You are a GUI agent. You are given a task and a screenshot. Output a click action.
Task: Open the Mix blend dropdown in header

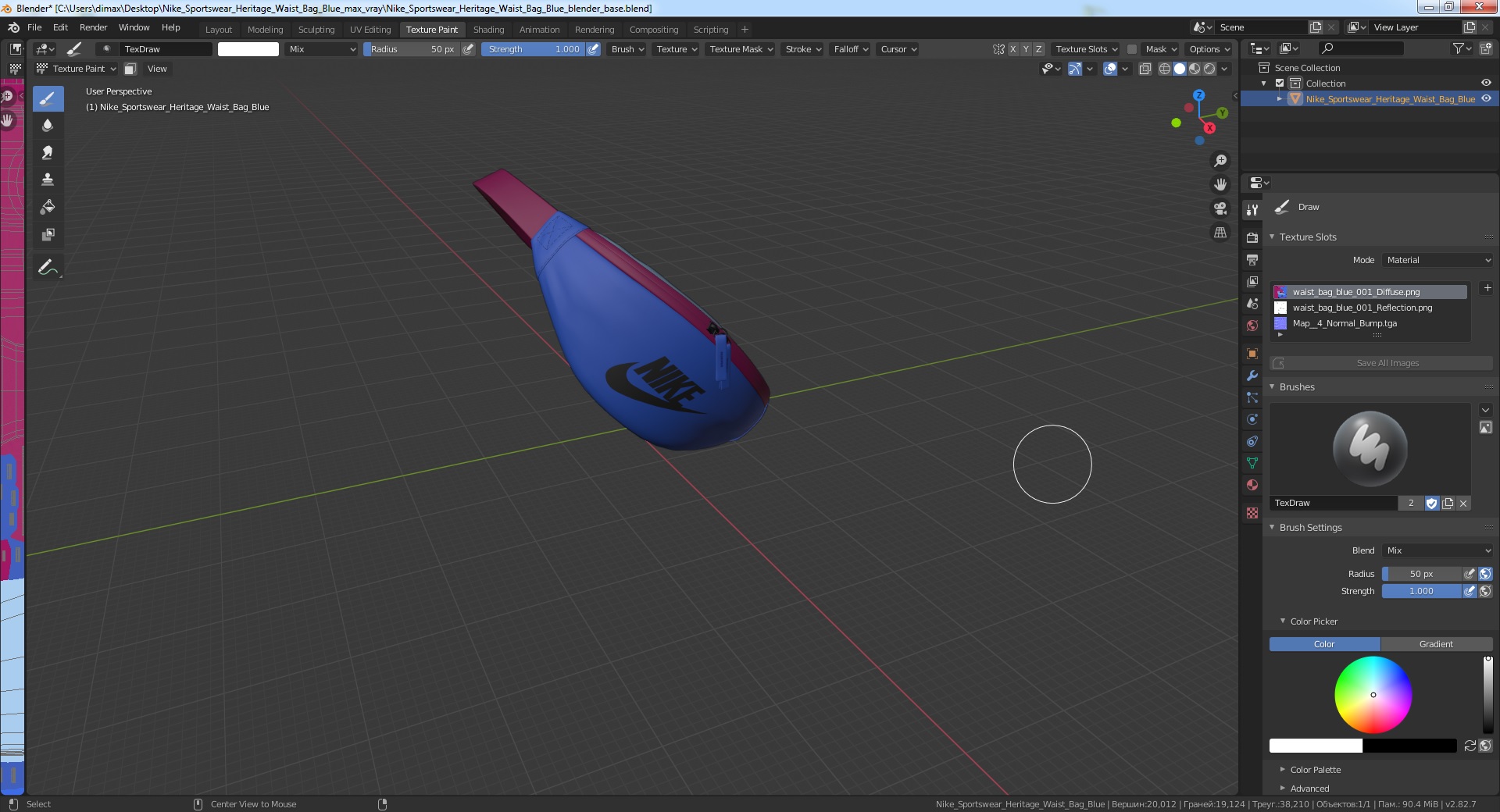coord(321,48)
